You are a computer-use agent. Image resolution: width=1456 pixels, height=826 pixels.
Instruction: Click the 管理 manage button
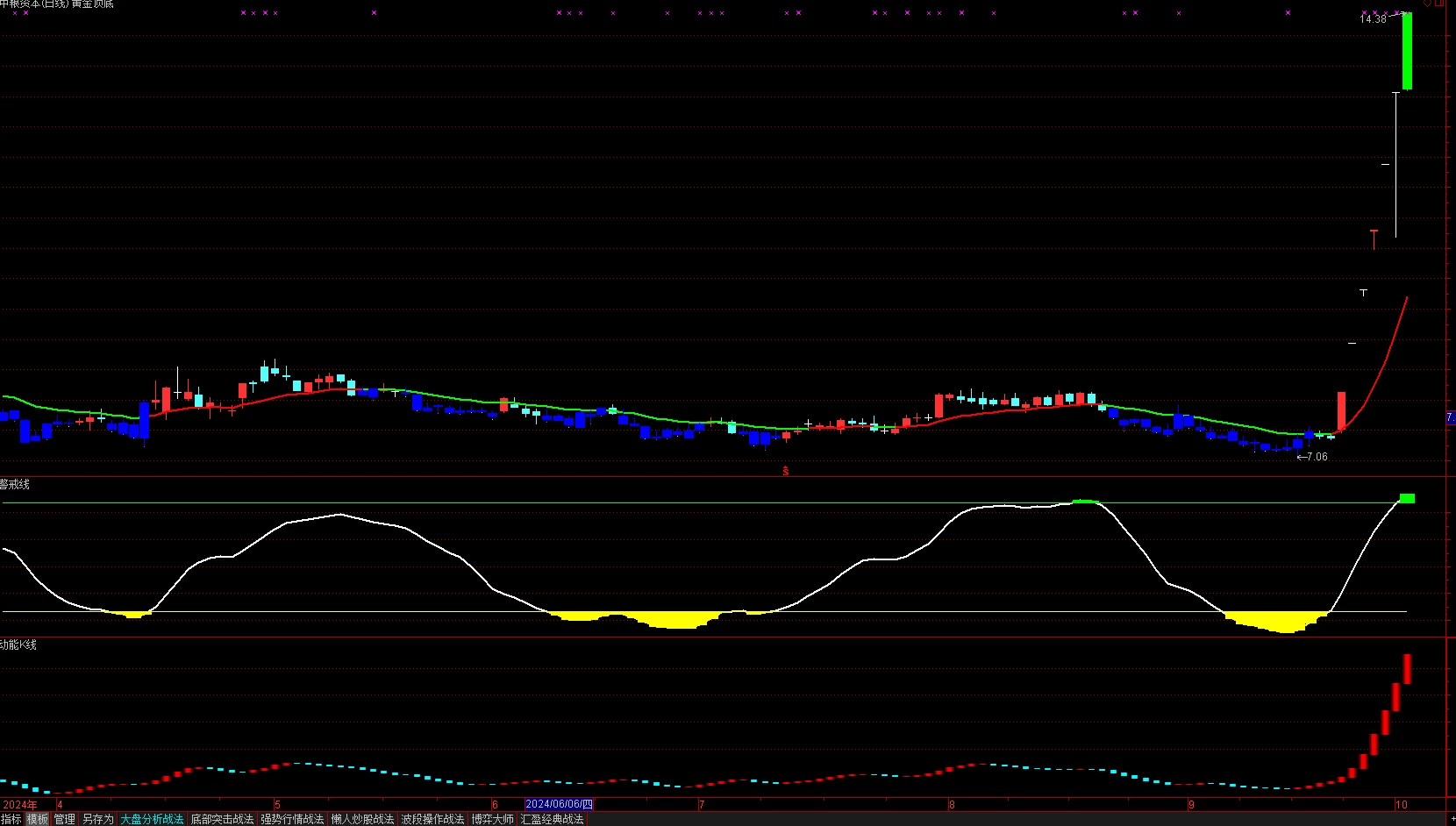[x=65, y=819]
